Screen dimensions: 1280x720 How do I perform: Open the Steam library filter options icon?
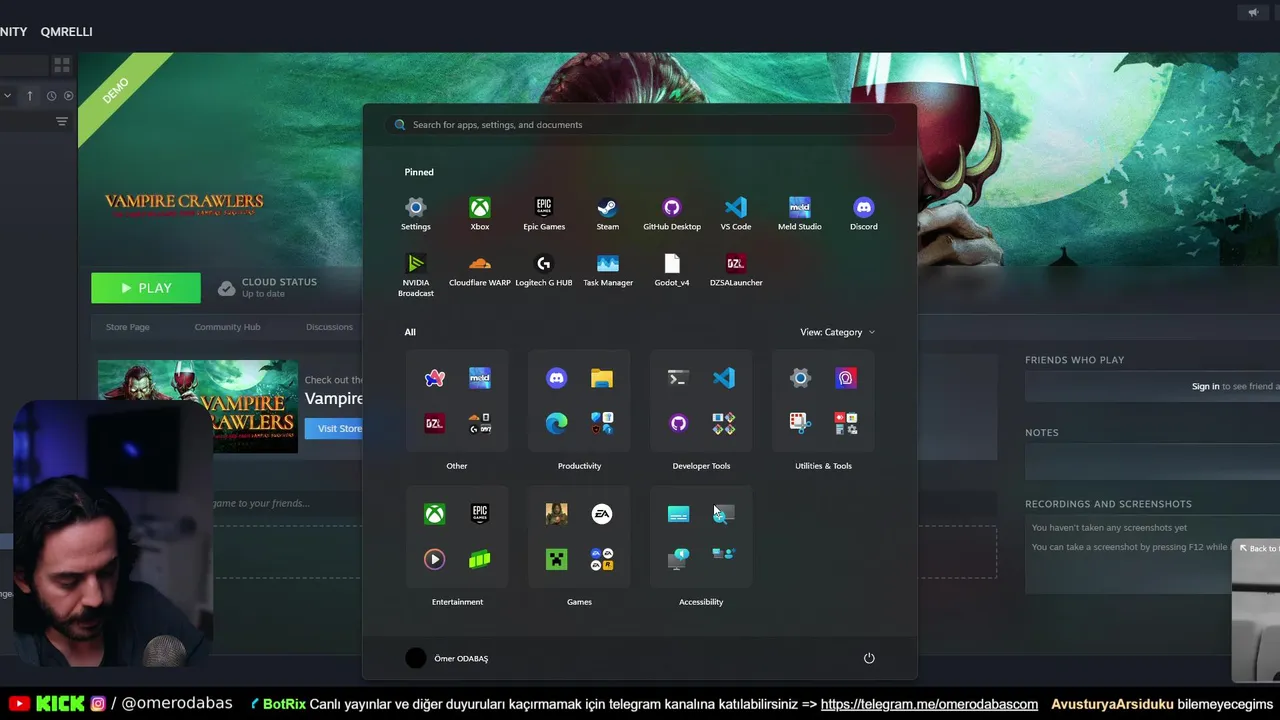[x=62, y=122]
